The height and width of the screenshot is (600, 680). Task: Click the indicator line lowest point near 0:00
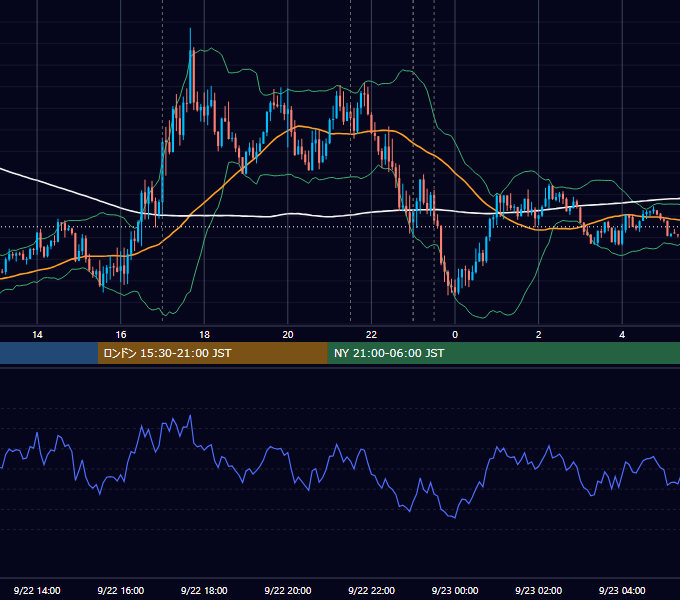click(x=454, y=517)
